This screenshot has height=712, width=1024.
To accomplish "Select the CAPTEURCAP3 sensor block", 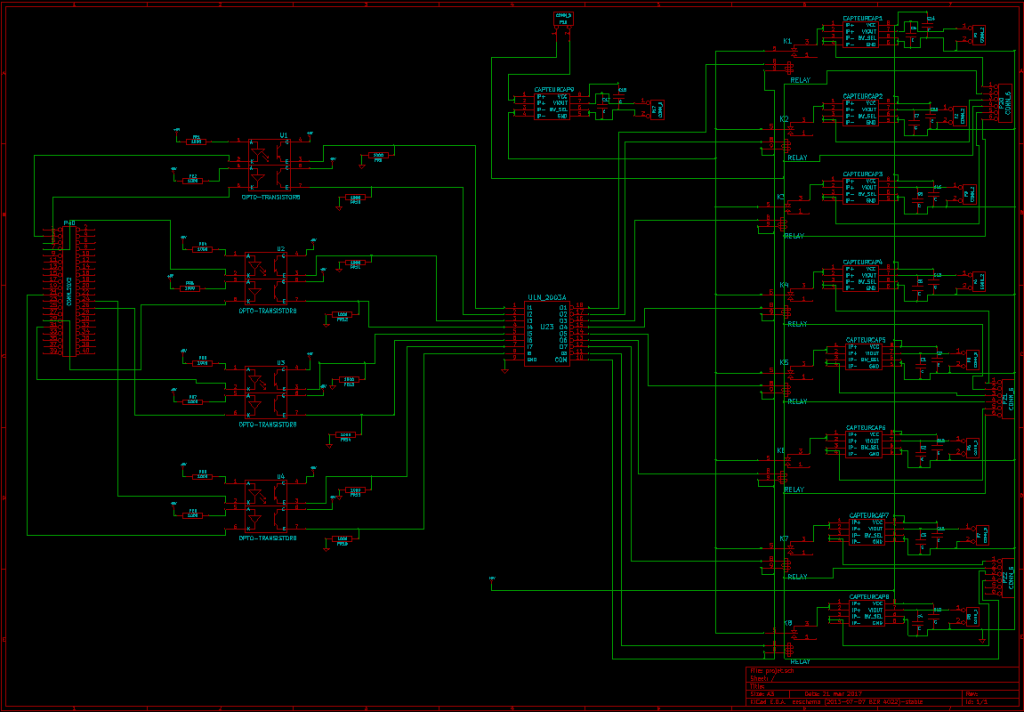I will 861,191.
